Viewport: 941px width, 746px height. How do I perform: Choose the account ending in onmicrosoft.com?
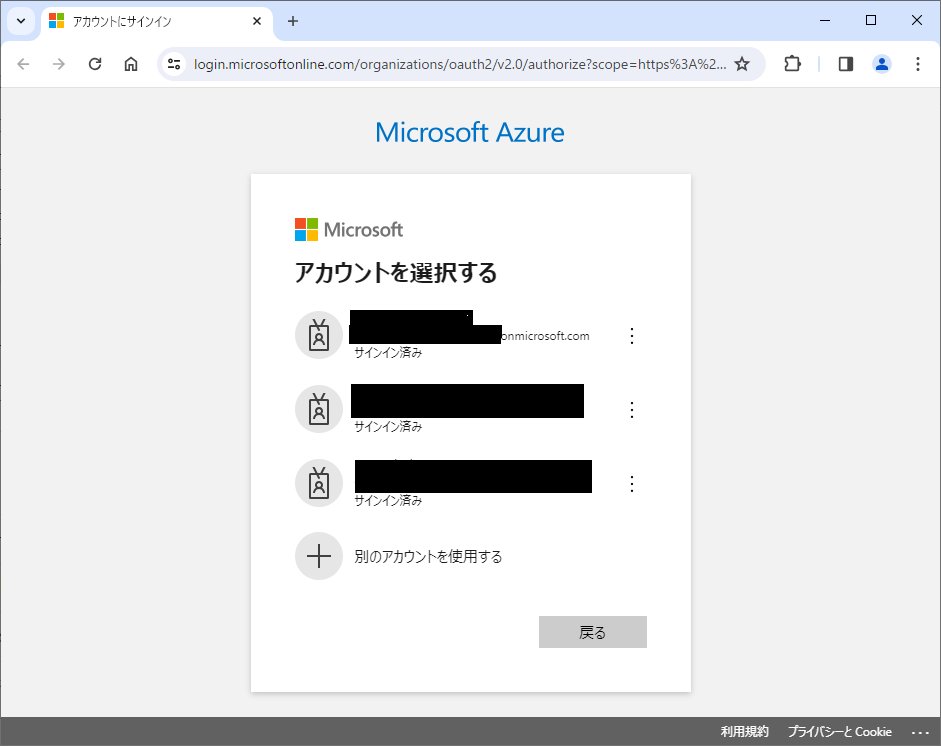[x=470, y=335]
